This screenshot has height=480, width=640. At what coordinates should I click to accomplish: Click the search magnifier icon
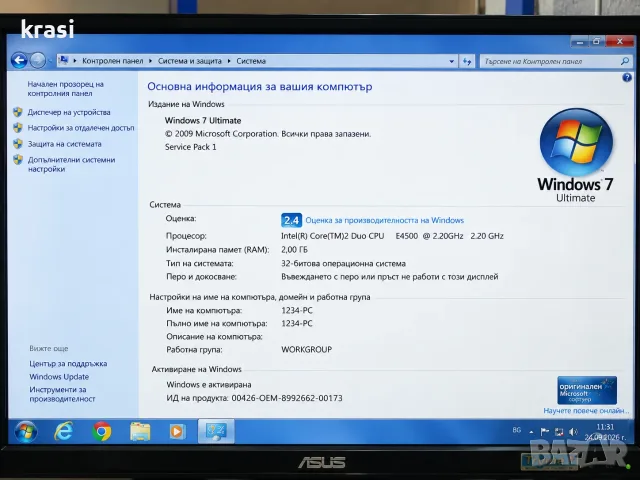[x=624, y=61]
